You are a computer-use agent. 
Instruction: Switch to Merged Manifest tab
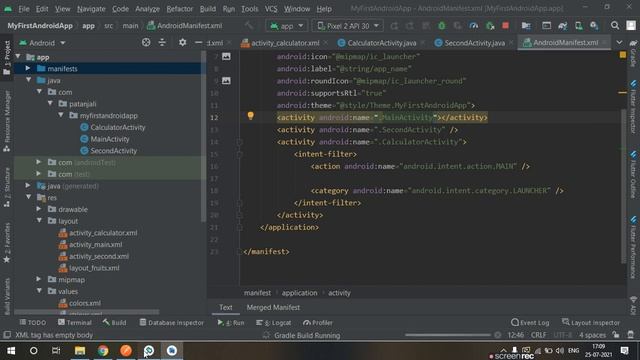(x=273, y=307)
